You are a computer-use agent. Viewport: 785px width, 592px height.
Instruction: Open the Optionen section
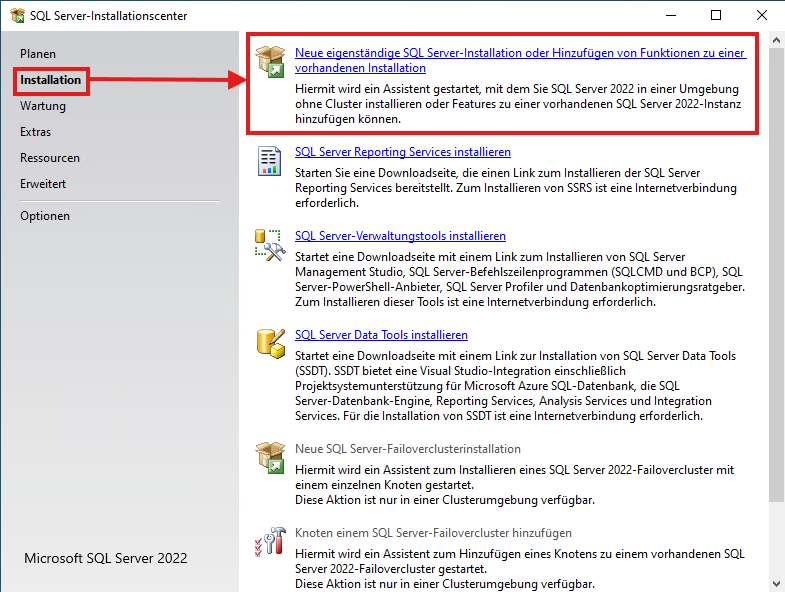(45, 216)
